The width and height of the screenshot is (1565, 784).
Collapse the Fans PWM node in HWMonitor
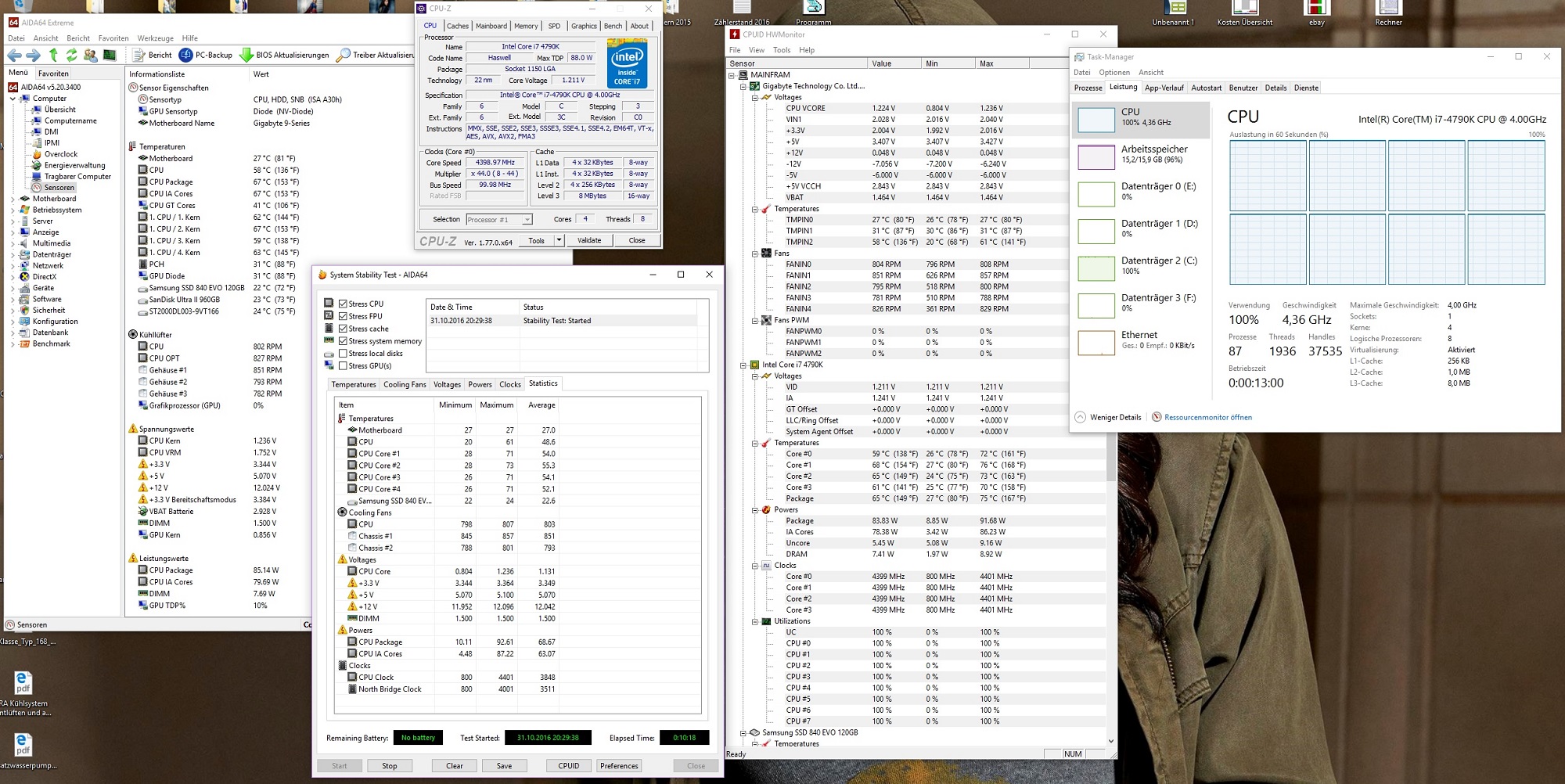755,321
